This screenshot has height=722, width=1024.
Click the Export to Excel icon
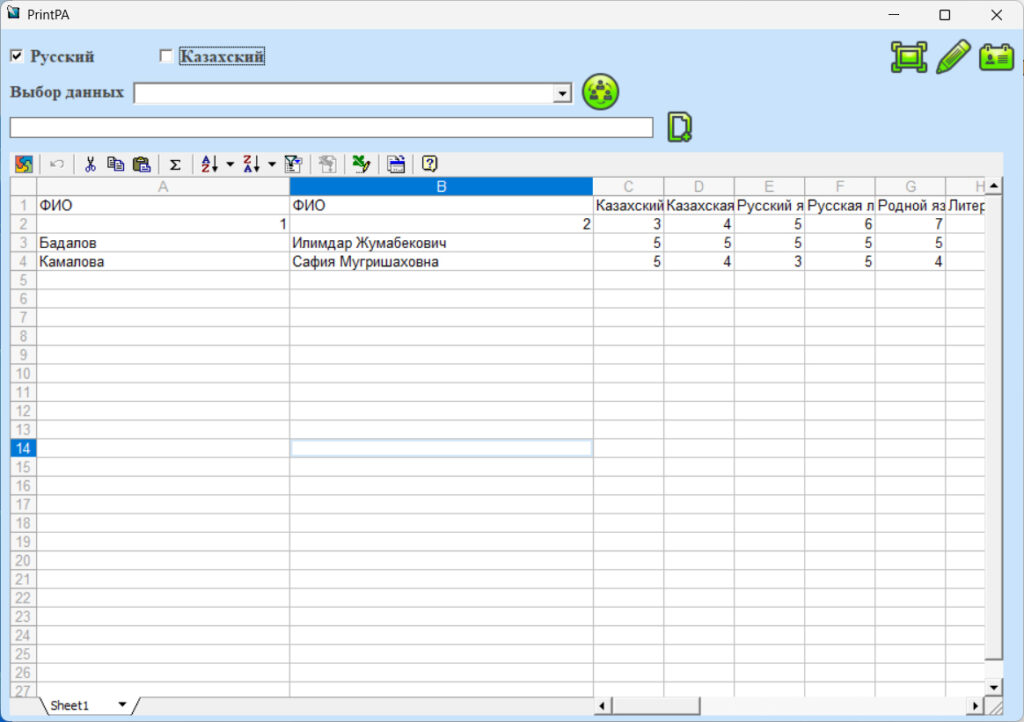coord(361,164)
